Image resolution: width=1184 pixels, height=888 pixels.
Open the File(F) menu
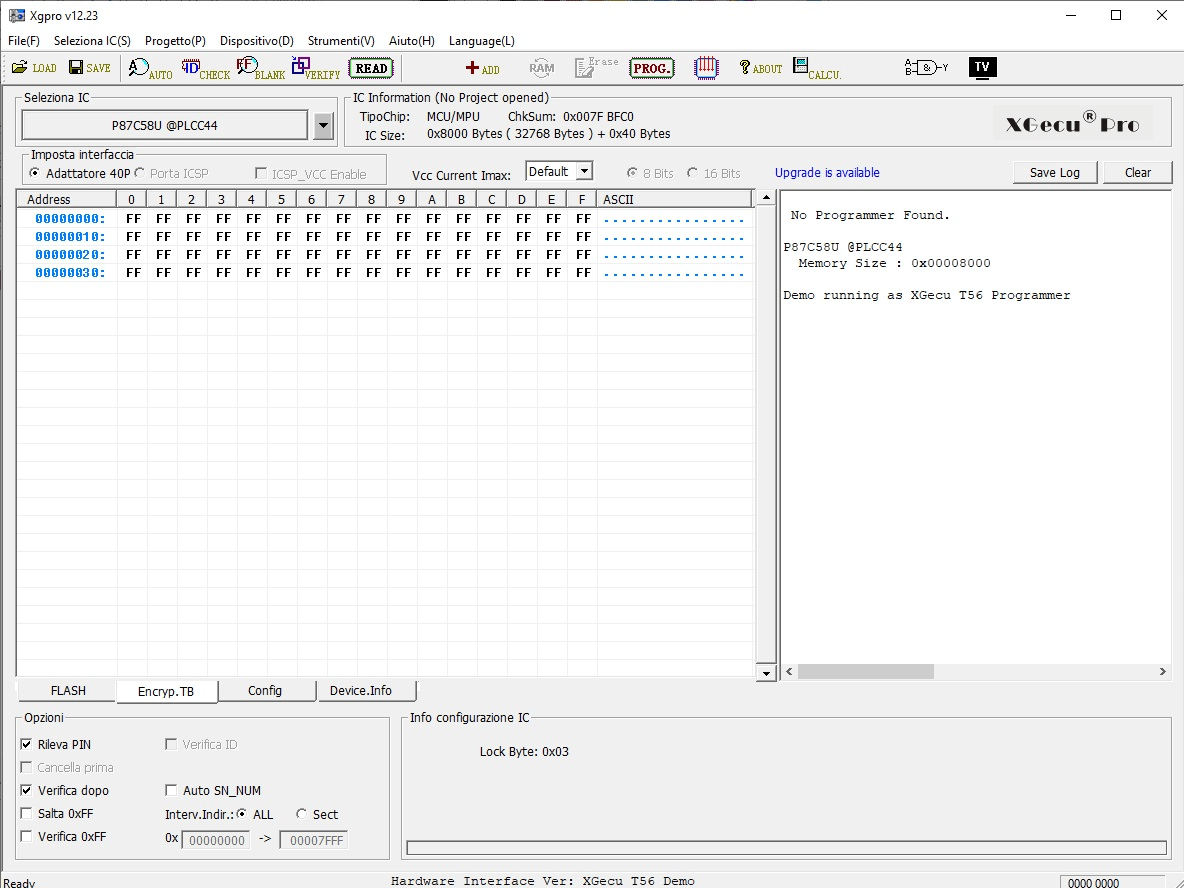click(x=23, y=41)
